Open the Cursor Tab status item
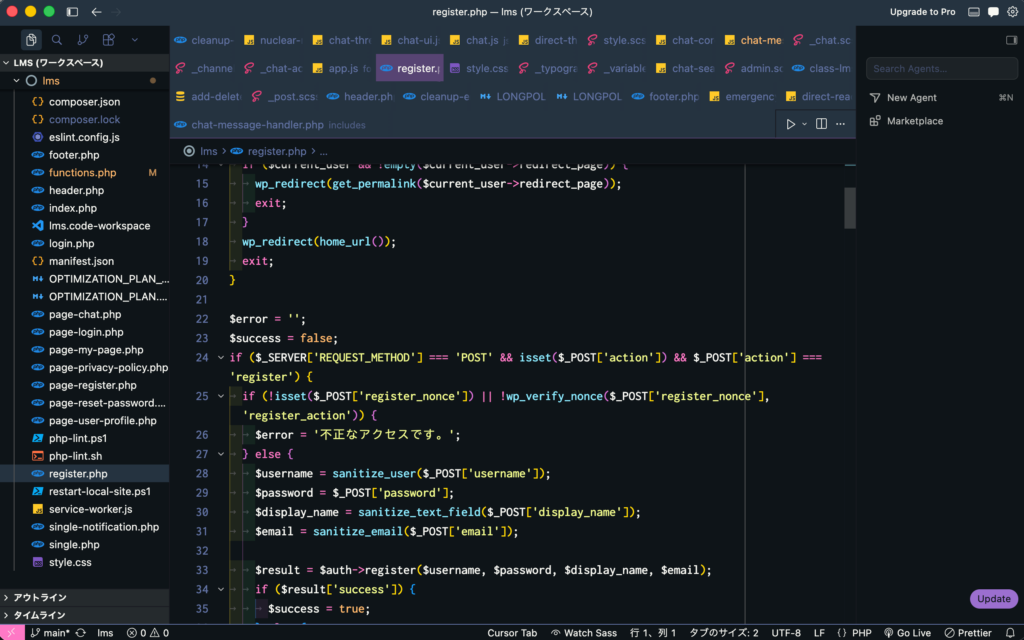The image size is (1024, 640). (x=512, y=632)
